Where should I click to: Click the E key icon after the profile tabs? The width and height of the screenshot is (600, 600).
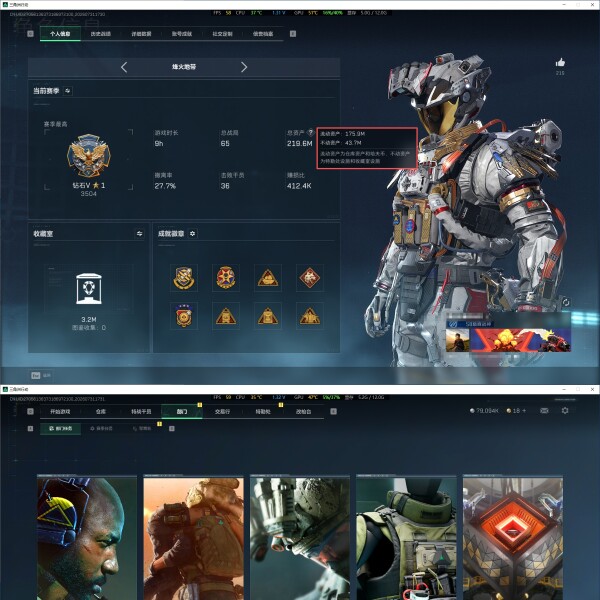(293, 34)
